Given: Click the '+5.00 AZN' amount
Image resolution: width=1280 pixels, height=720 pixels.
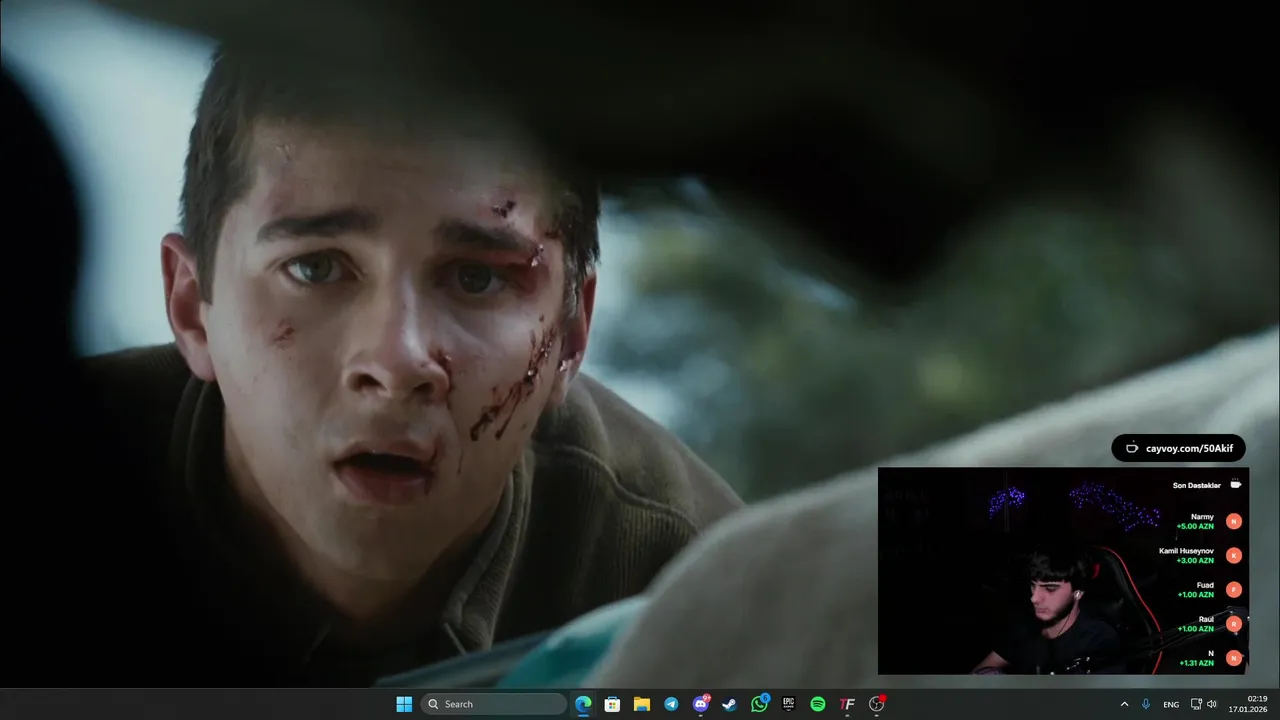Looking at the screenshot, I should tap(1195, 526).
